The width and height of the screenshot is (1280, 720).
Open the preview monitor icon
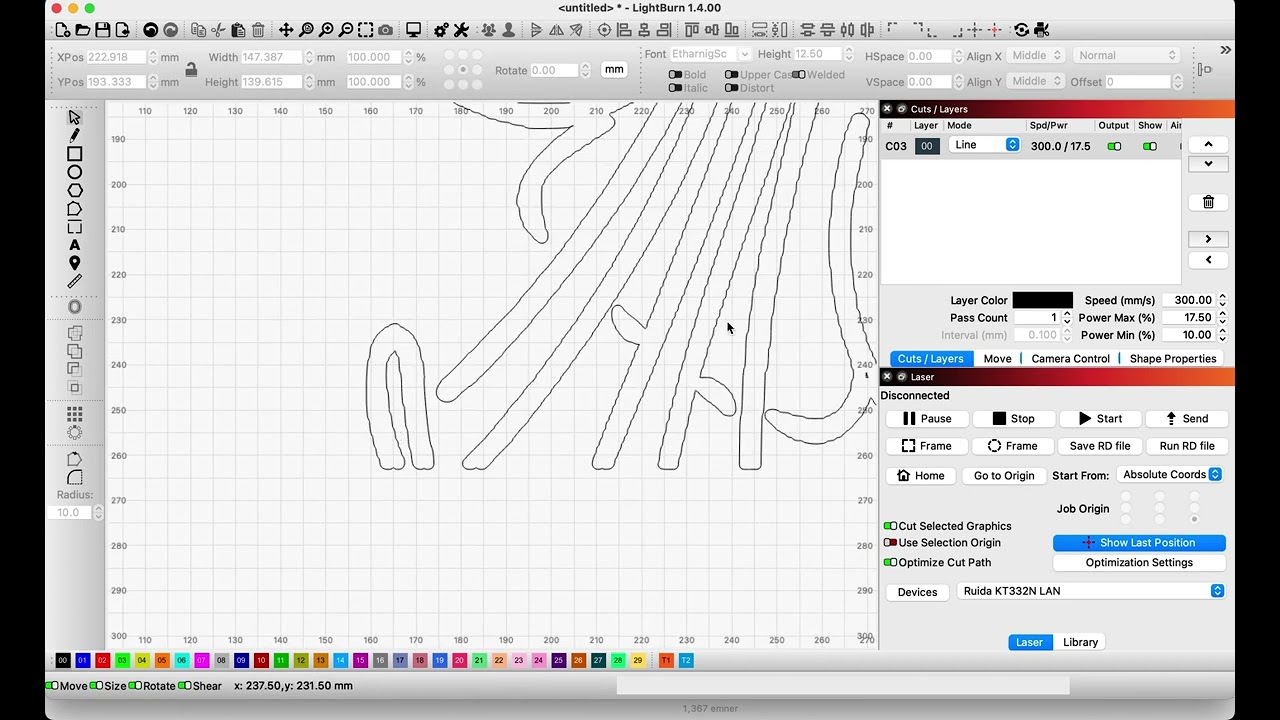tap(413, 30)
